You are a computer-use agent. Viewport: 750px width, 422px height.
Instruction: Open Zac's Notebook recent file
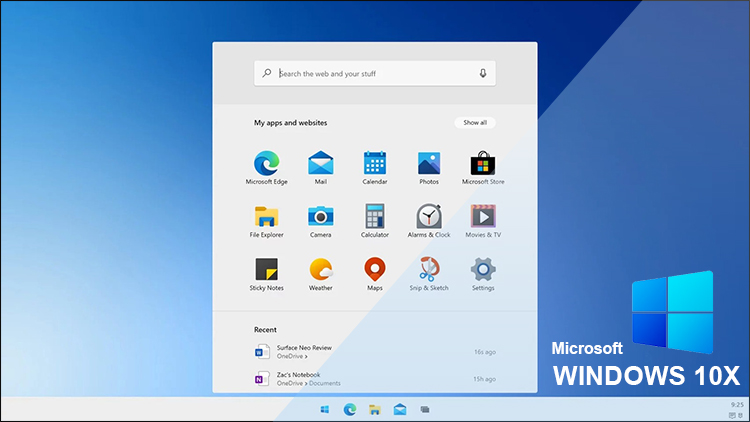click(375, 378)
